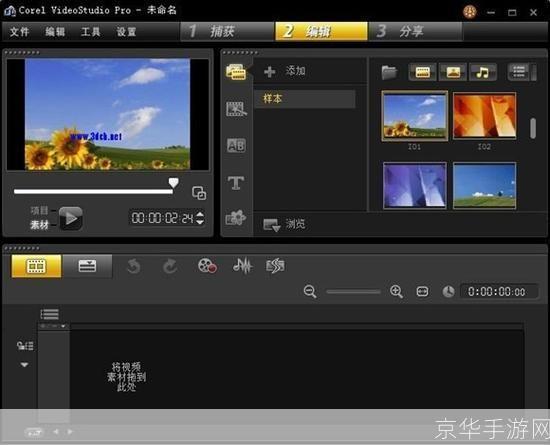Open the 浏览 browse dropdown

[x=284, y=224]
